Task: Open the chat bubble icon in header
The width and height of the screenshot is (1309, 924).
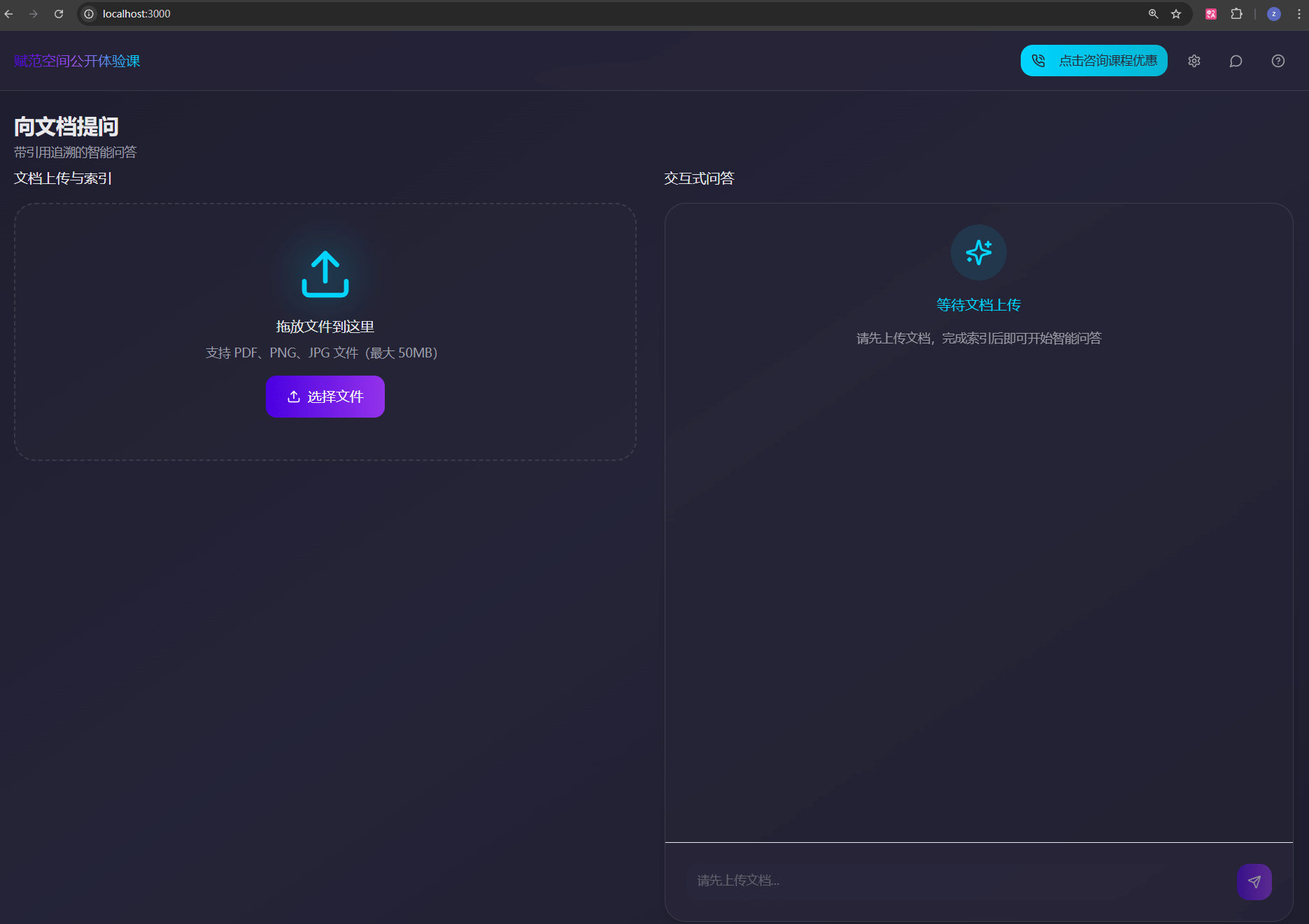Action: pos(1236,61)
